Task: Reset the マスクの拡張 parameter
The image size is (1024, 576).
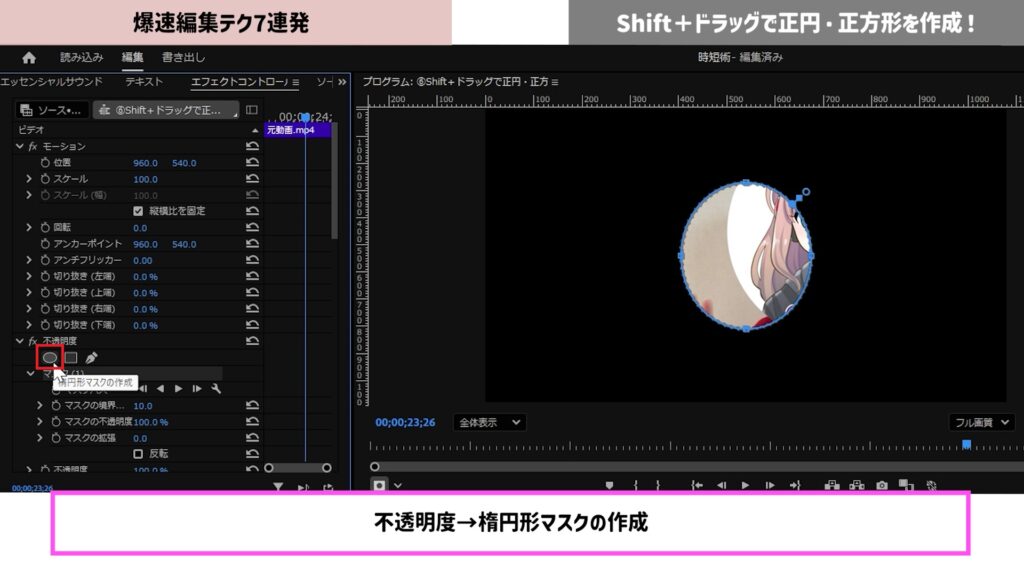Action: click(x=252, y=438)
